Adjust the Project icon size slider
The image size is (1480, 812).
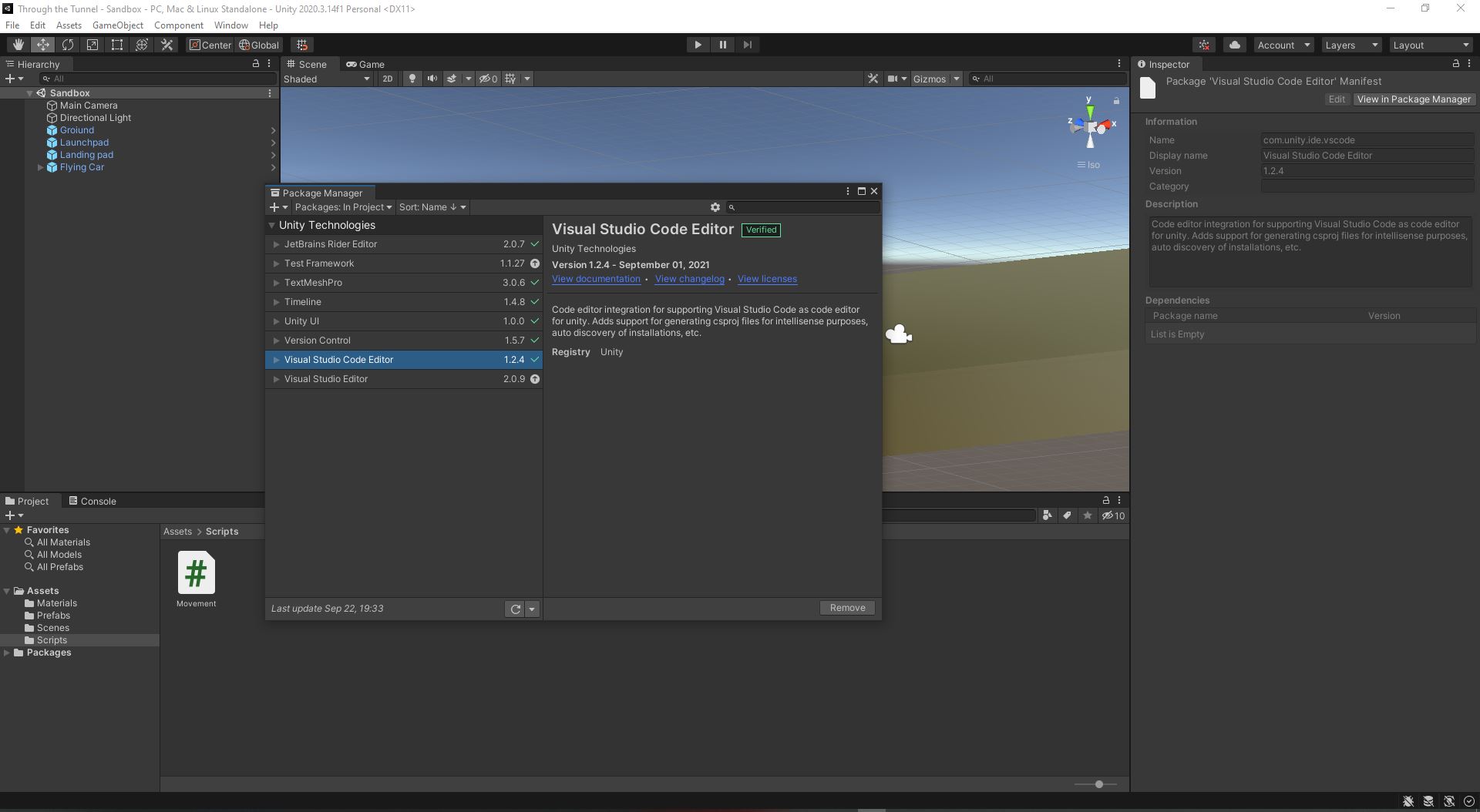(1098, 784)
